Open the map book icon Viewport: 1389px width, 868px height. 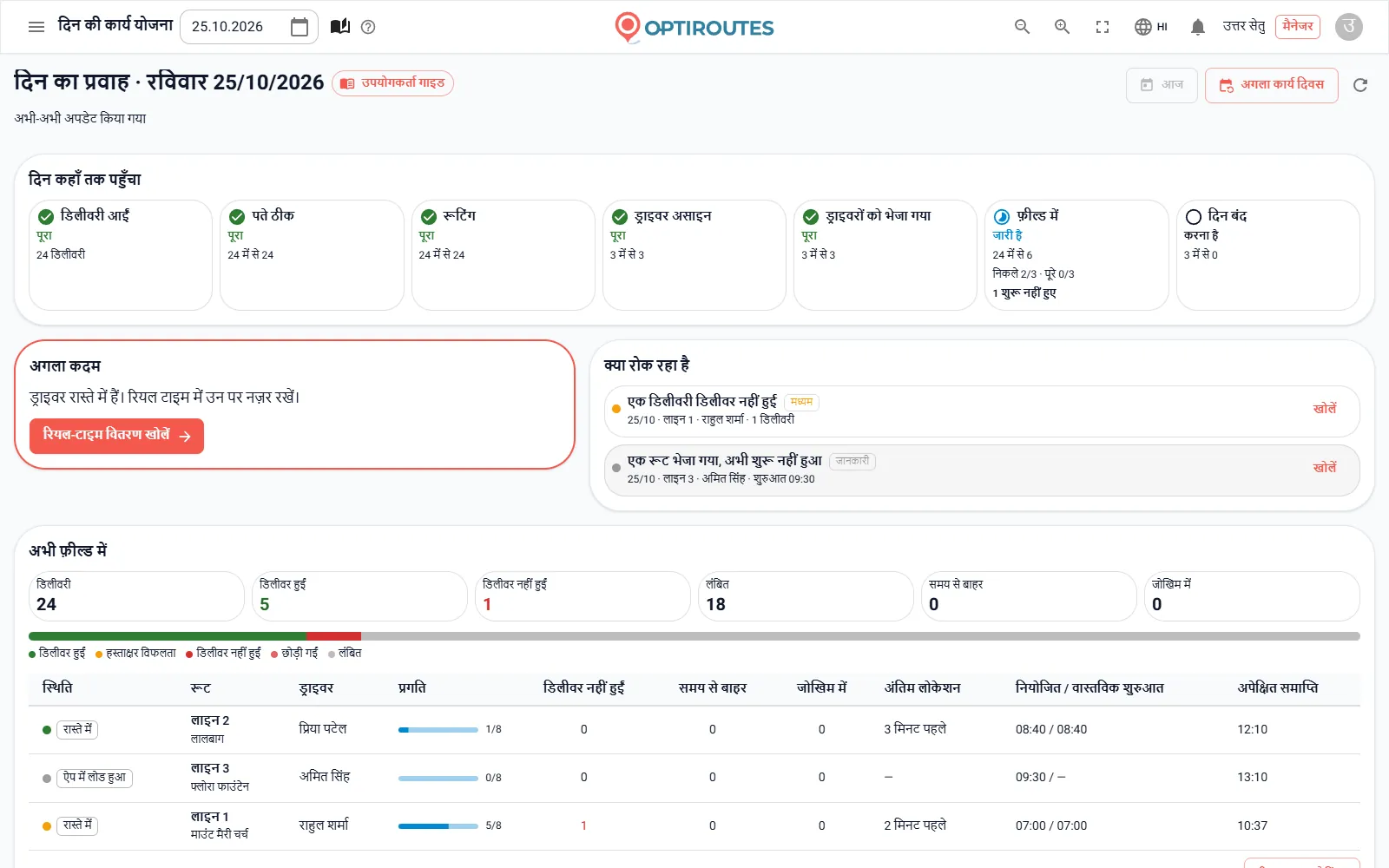click(340, 27)
